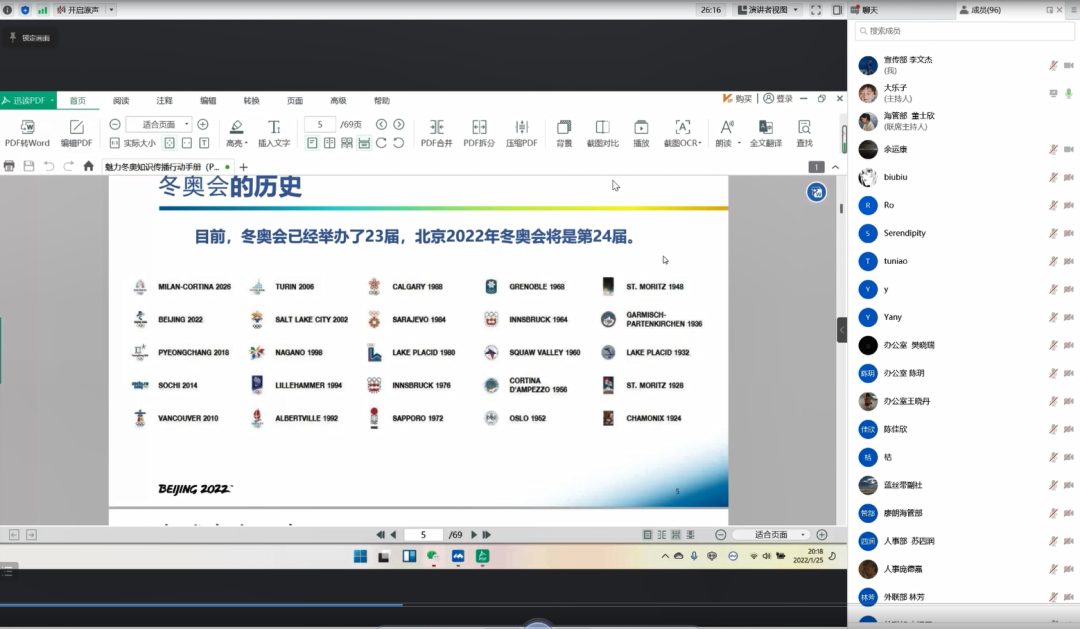Expand the system tray hidden icons chevron
The height and width of the screenshot is (629, 1080).
point(665,556)
